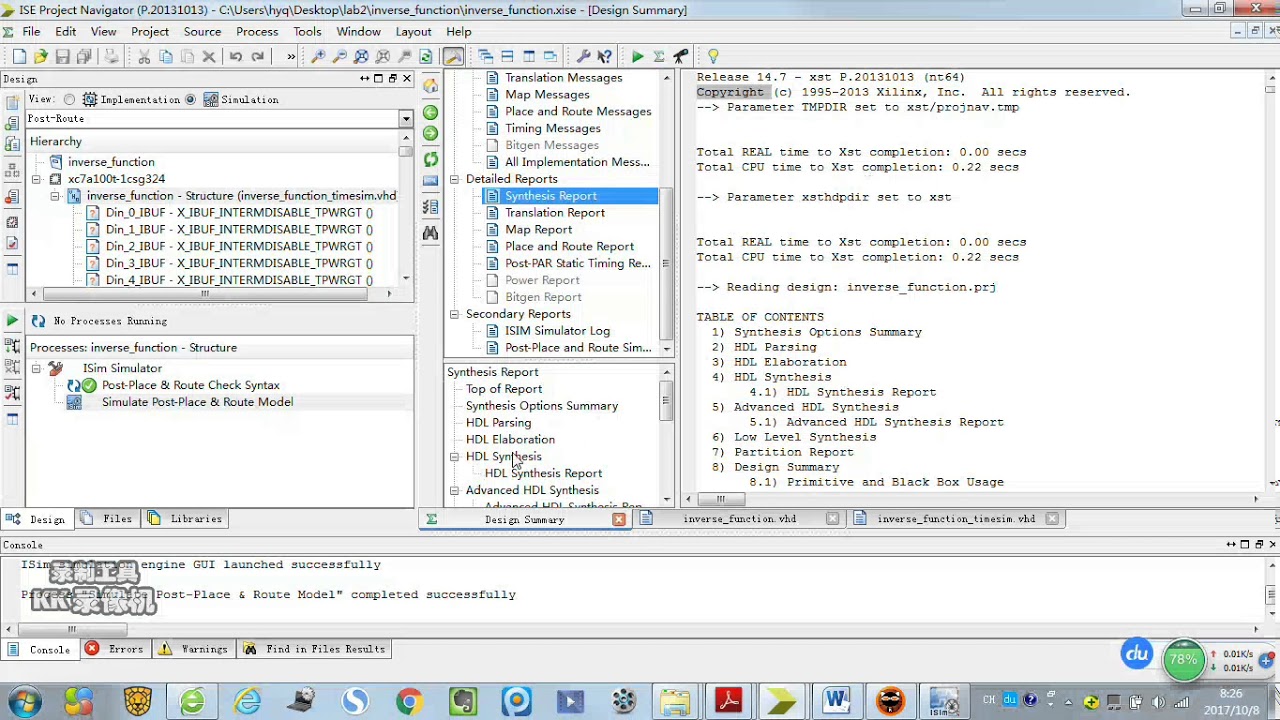This screenshot has width=1280, height=720.
Task: Open the Project menu
Action: tap(150, 31)
